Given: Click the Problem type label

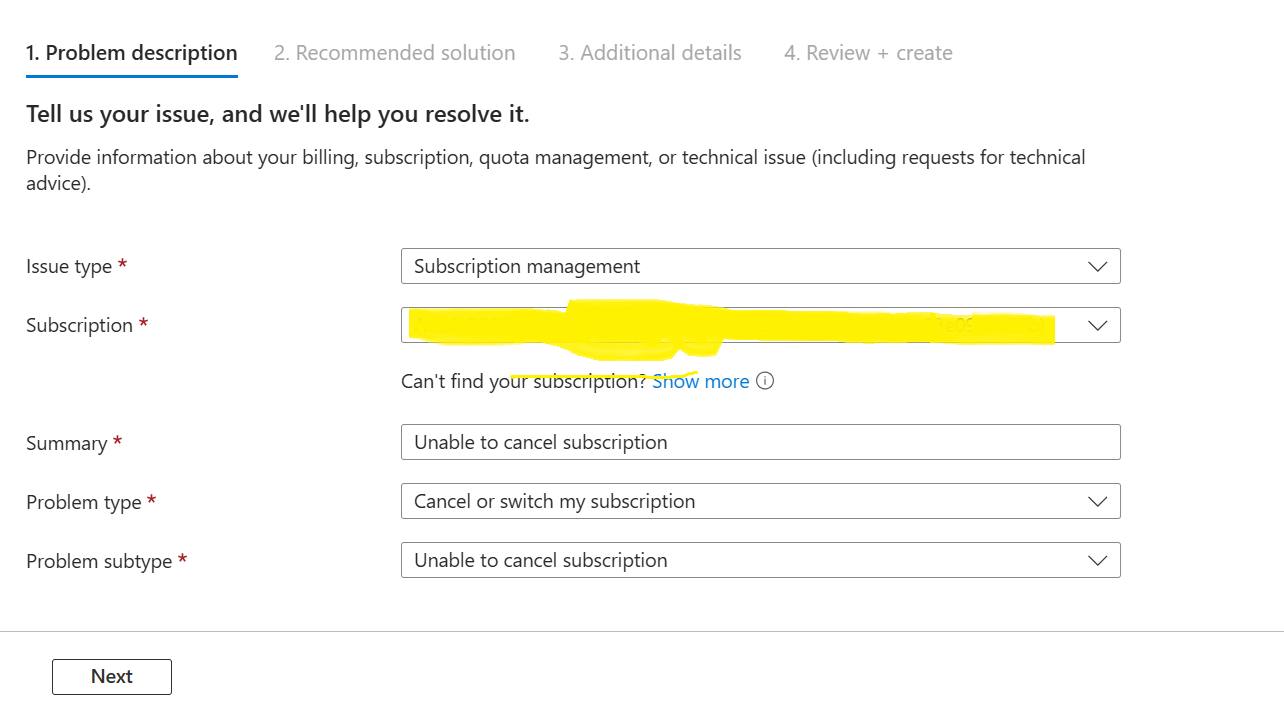Looking at the screenshot, I should tap(91, 502).
